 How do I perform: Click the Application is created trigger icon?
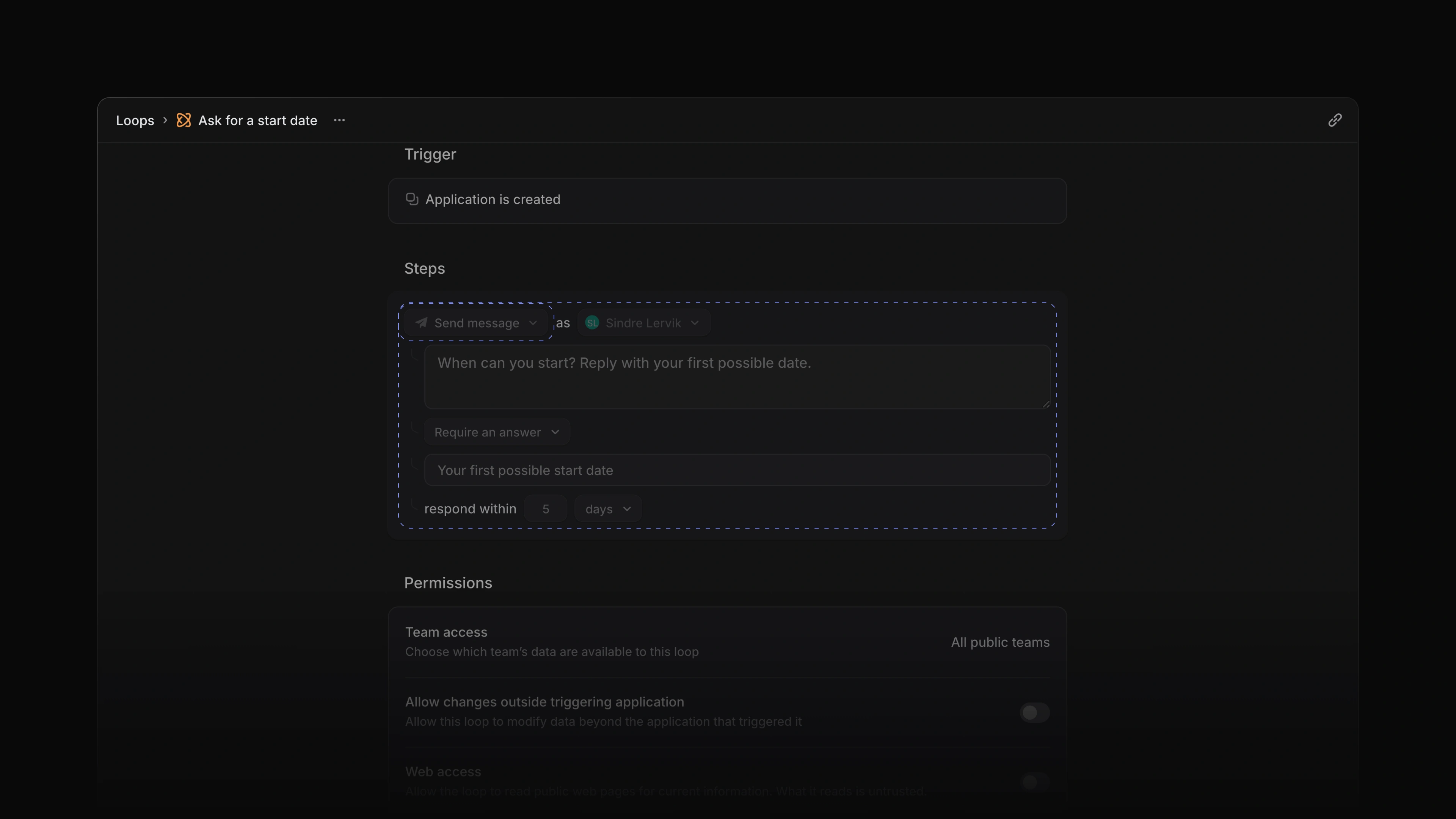[x=412, y=199]
